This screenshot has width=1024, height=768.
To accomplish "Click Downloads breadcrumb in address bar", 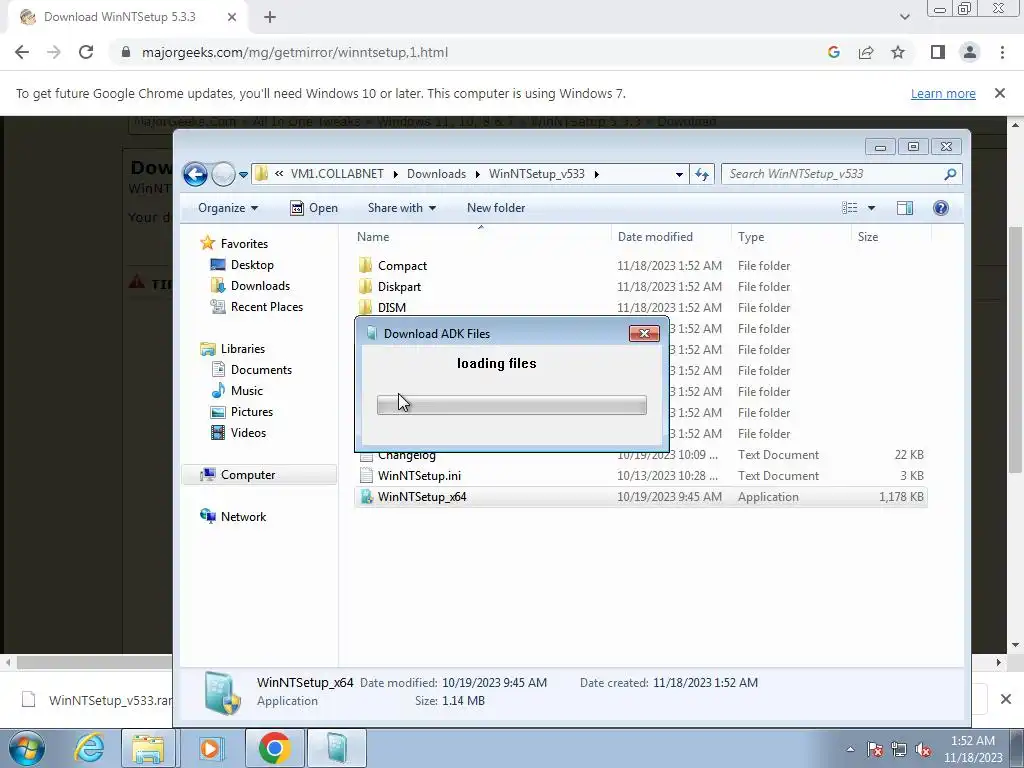I will click(x=436, y=174).
